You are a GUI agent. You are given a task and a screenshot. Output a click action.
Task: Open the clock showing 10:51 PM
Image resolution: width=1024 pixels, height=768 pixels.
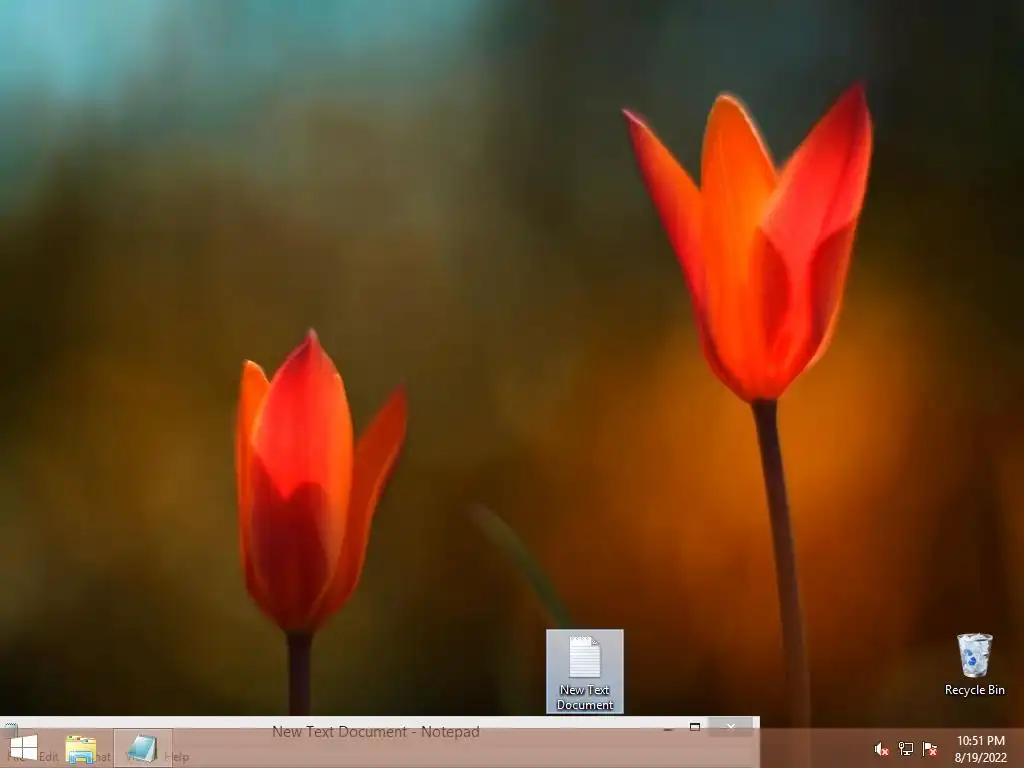click(981, 749)
